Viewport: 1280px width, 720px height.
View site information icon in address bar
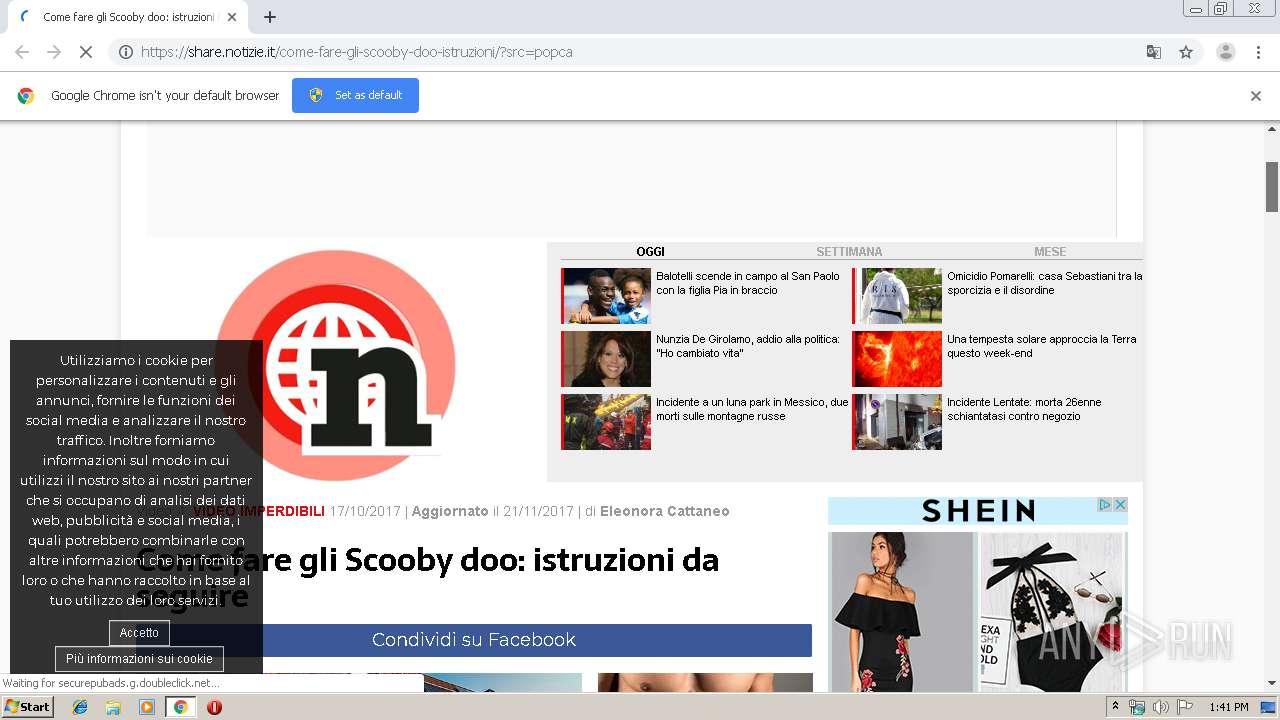tap(126, 52)
